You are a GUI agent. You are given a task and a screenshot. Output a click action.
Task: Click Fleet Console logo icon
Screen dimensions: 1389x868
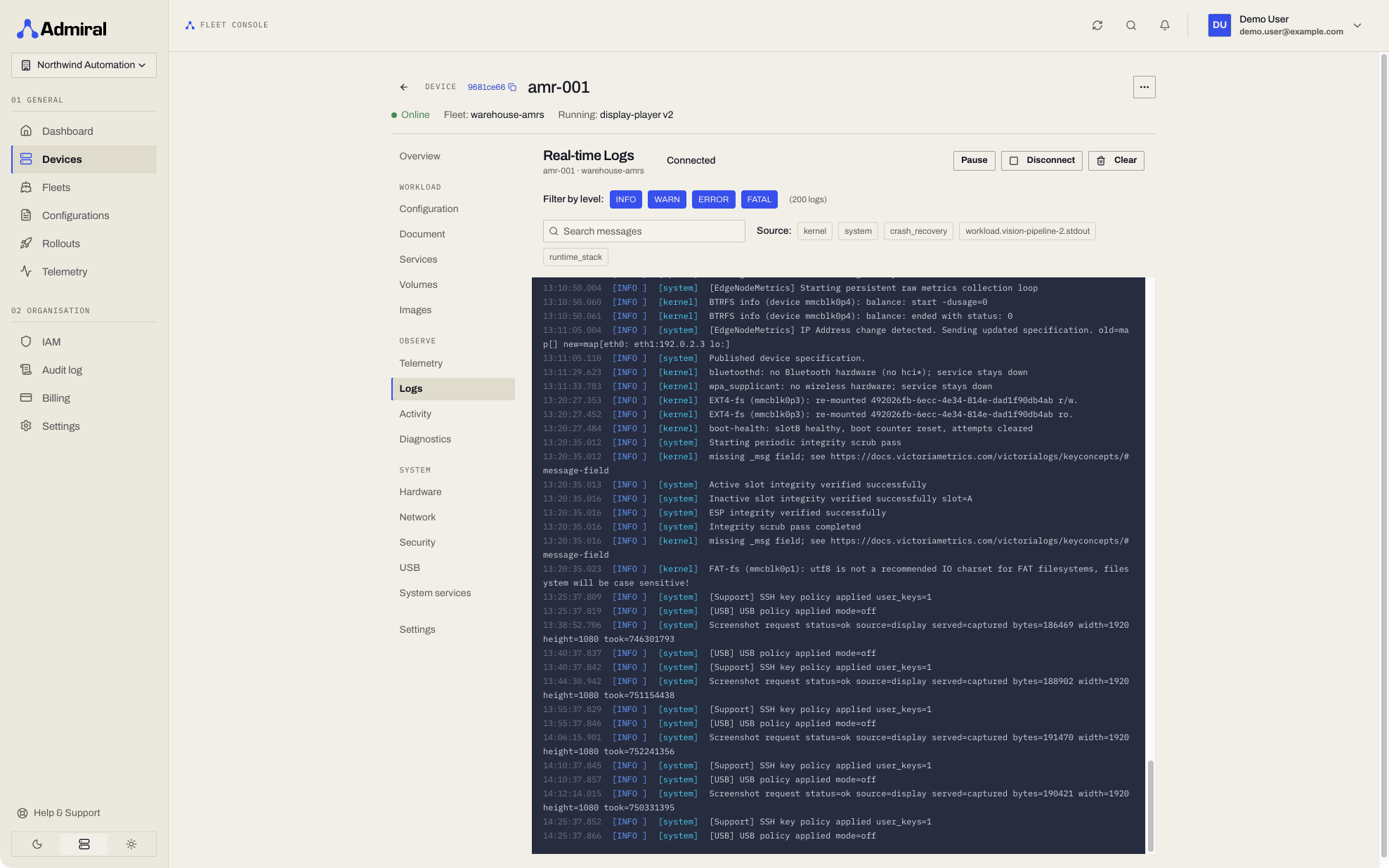point(190,25)
